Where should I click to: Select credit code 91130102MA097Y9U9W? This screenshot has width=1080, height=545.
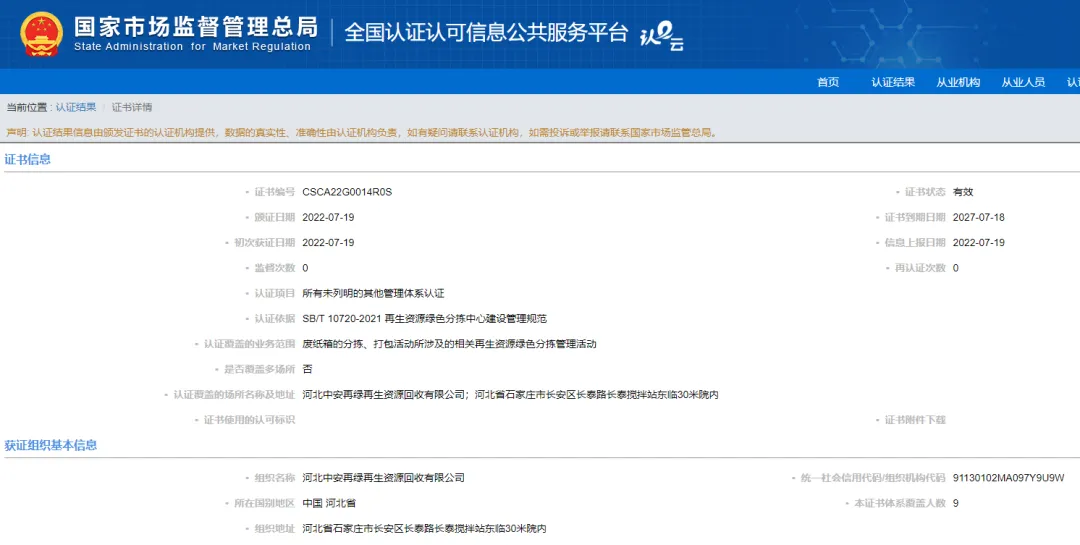click(x=1008, y=478)
